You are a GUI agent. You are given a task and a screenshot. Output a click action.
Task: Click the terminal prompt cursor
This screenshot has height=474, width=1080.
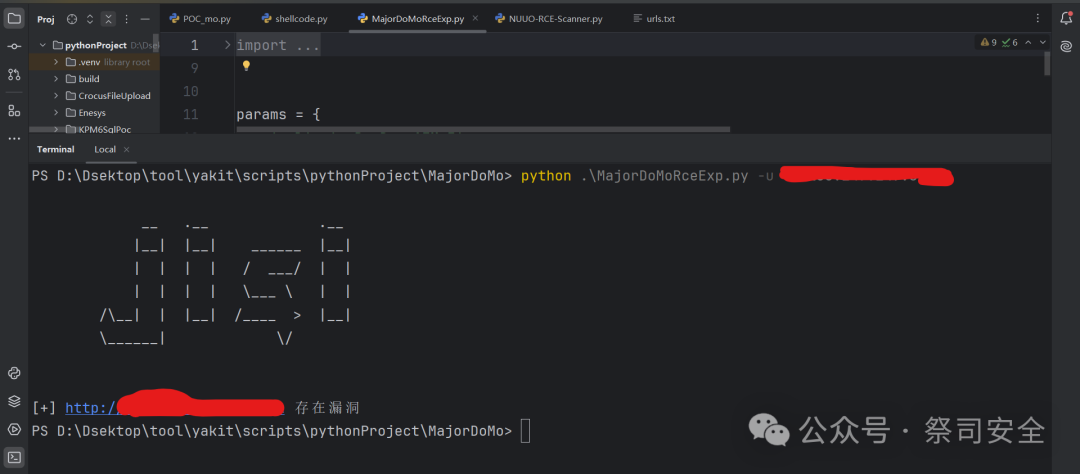click(x=526, y=431)
